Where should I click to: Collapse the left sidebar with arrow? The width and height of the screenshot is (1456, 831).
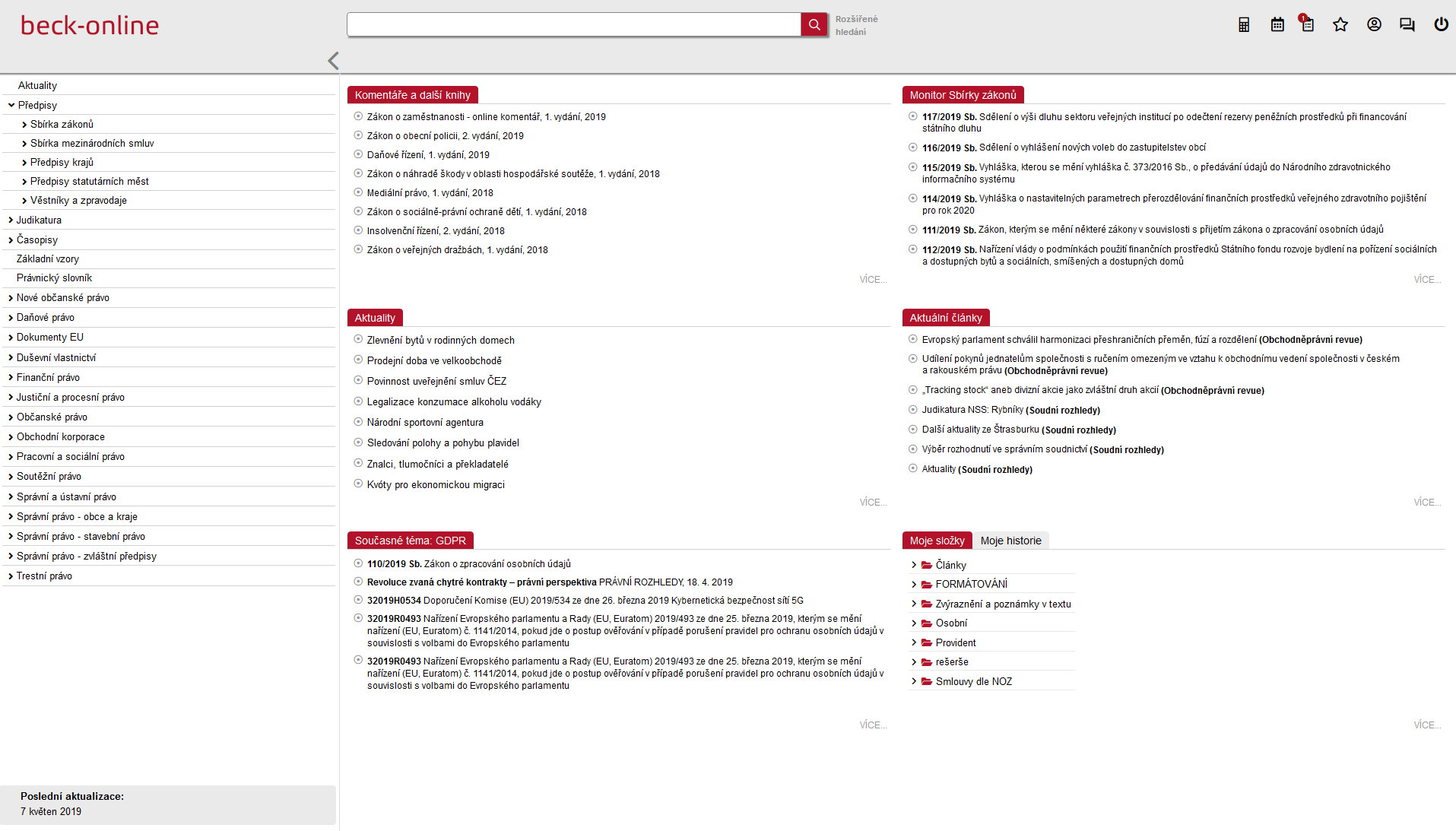coord(333,61)
